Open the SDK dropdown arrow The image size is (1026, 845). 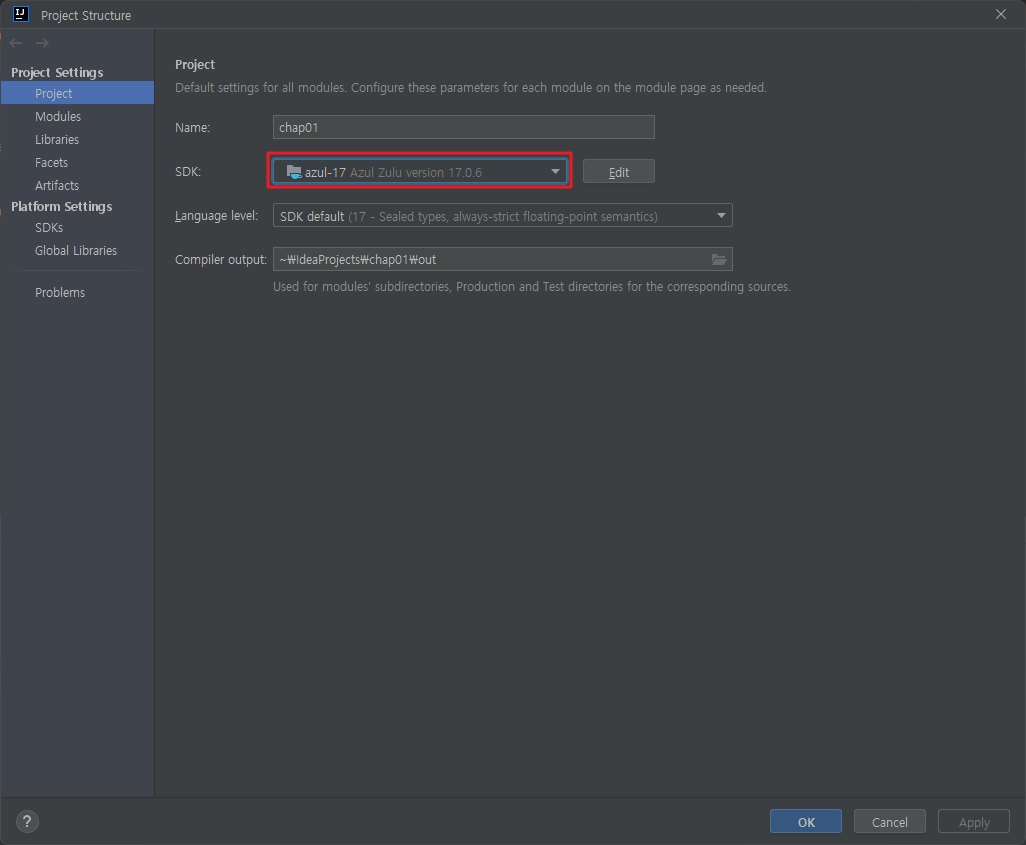click(x=555, y=171)
